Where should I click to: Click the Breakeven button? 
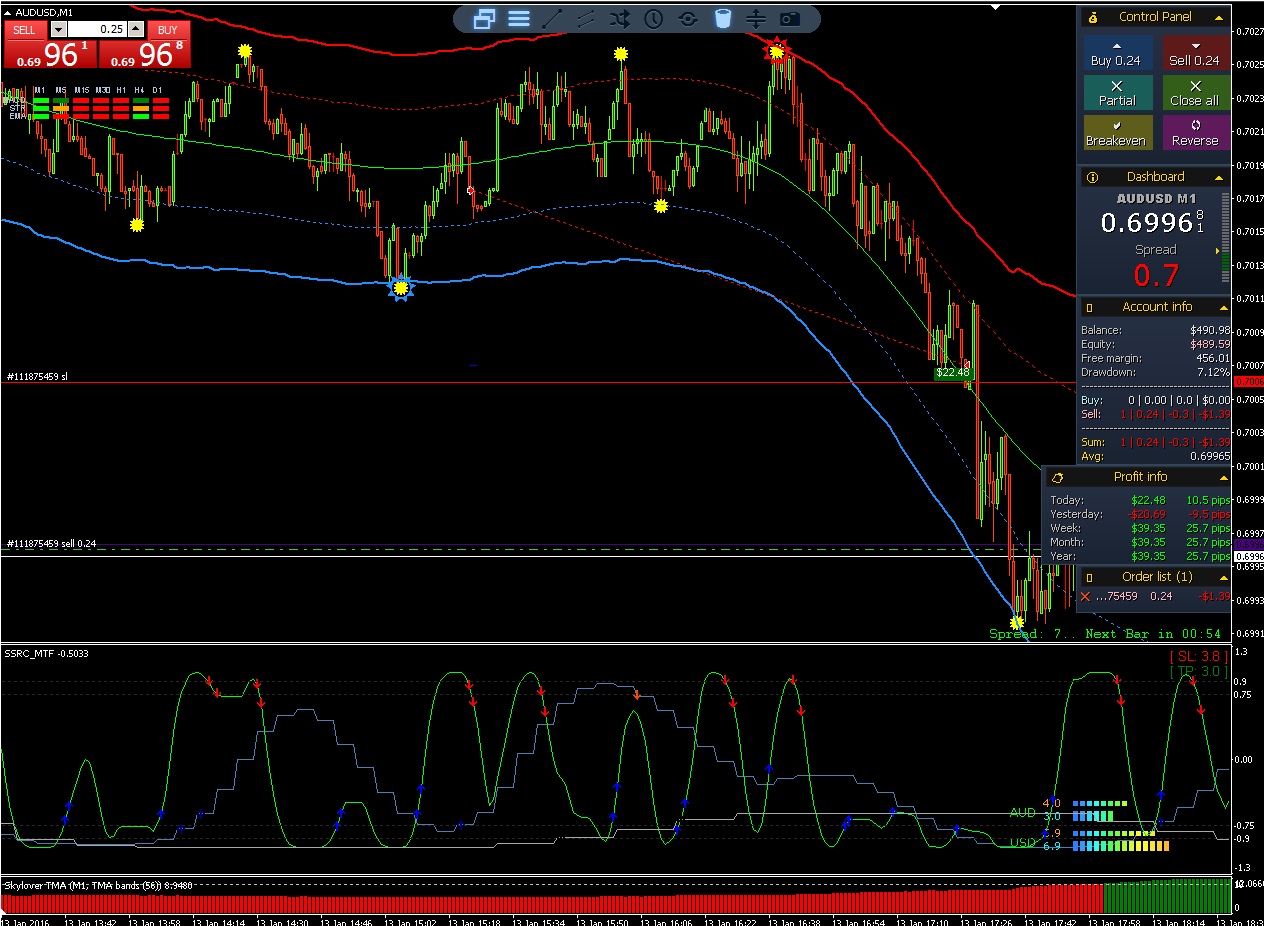pyautogui.click(x=1118, y=133)
